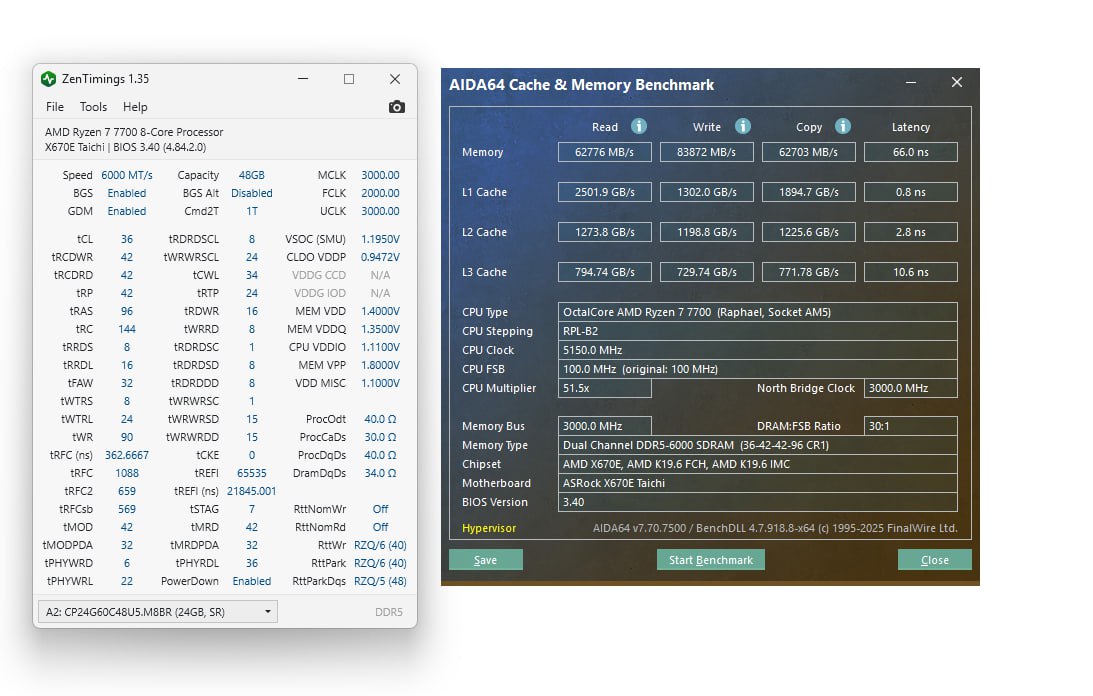Image resolution: width=1093 pixels, height=696 pixels.
Task: Click Memory Latency value 66.0 ns
Action: coord(910,152)
